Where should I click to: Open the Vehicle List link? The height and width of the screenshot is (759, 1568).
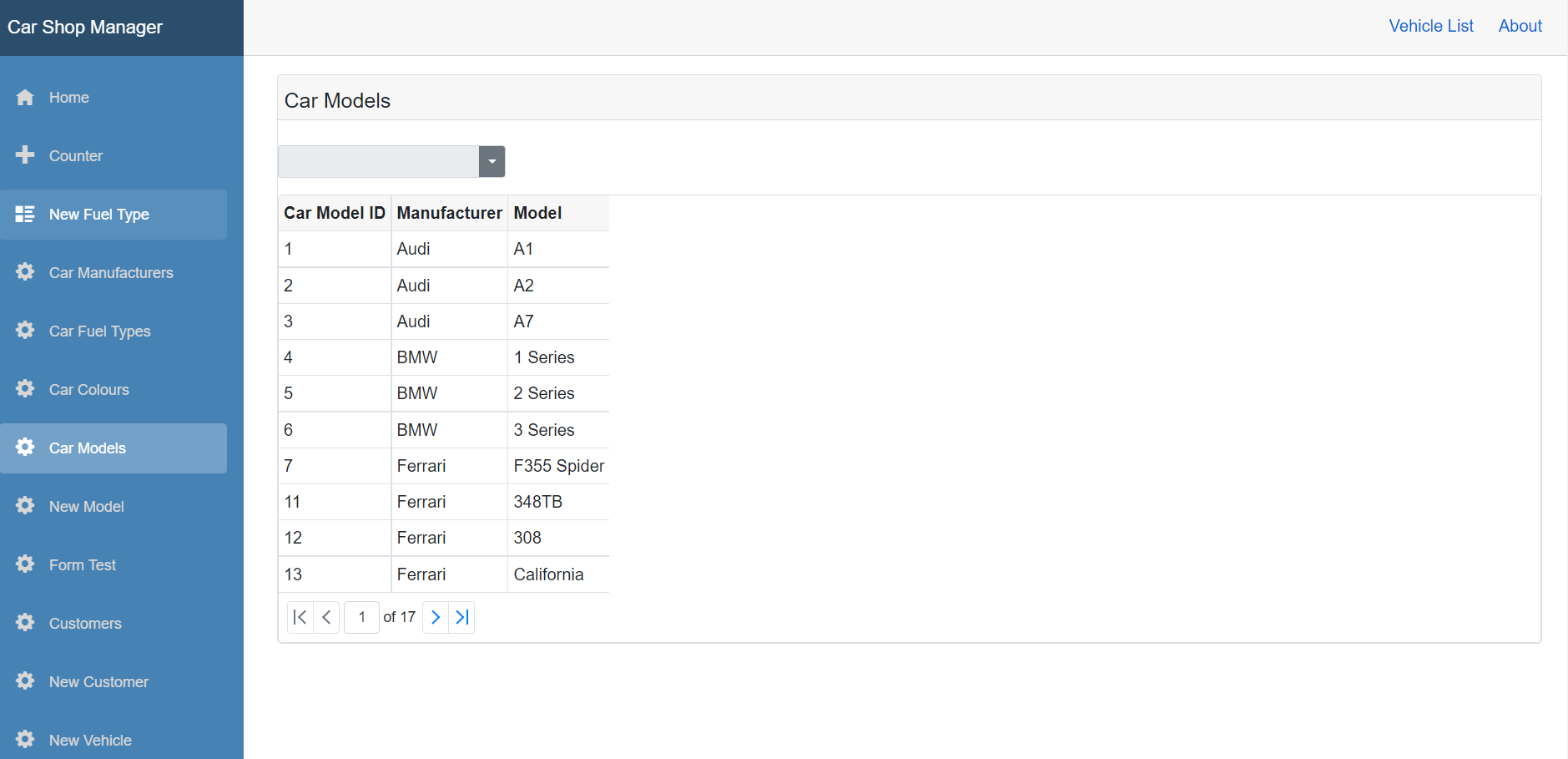1430,26
